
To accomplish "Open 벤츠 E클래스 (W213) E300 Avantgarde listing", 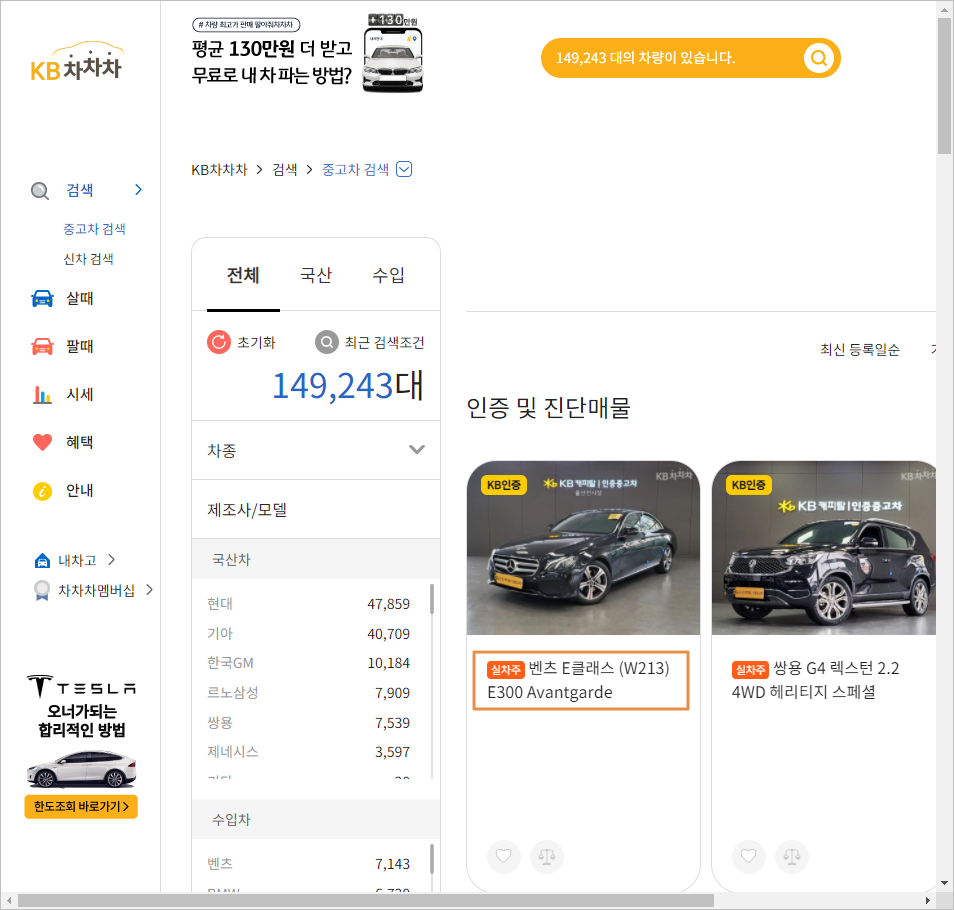I will pyautogui.click(x=580, y=680).
